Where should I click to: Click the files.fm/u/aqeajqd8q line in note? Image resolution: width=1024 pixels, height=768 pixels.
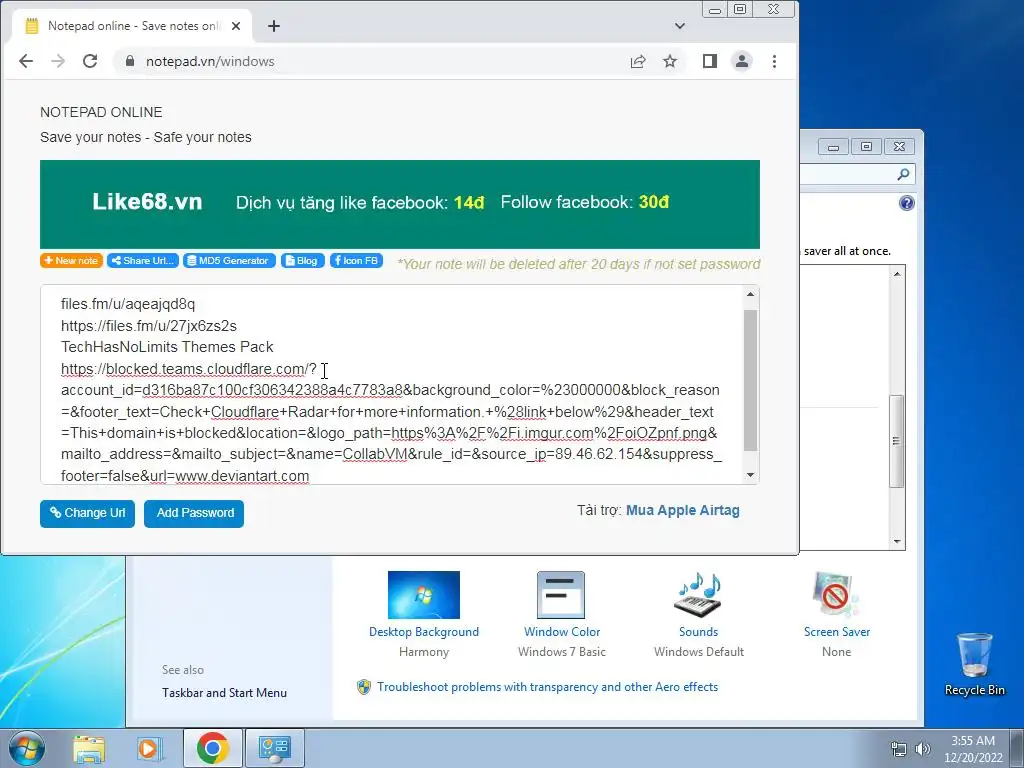[128, 304]
